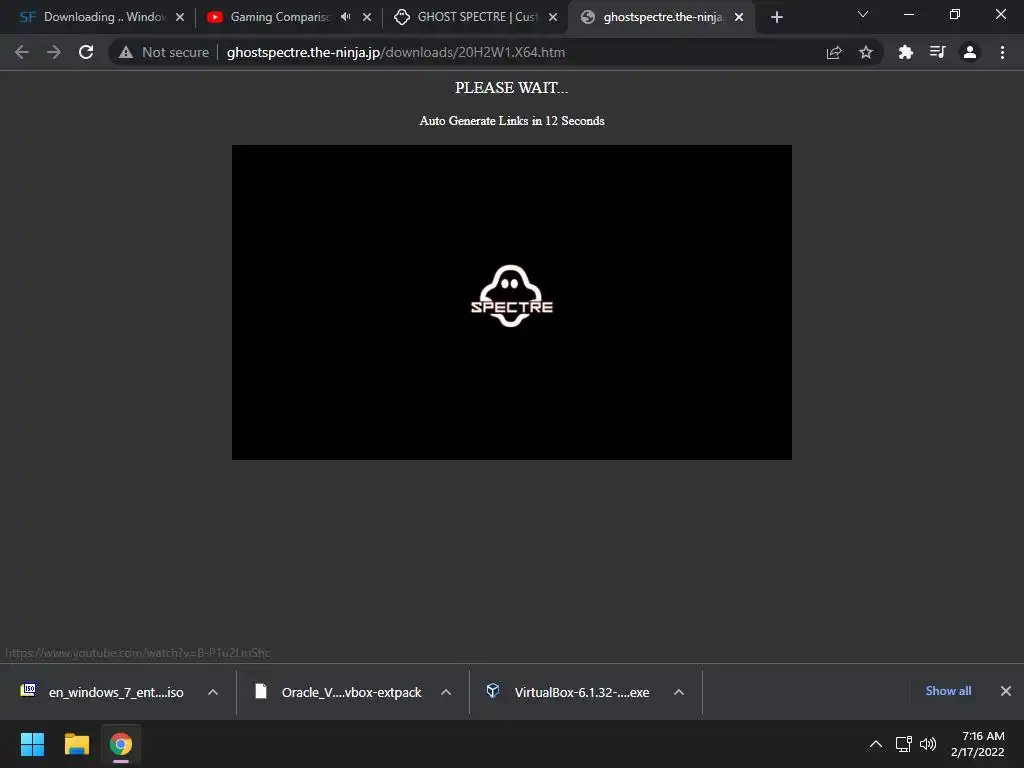Click the VirtualBox cube file icon
The height and width of the screenshot is (768, 1024).
click(493, 690)
